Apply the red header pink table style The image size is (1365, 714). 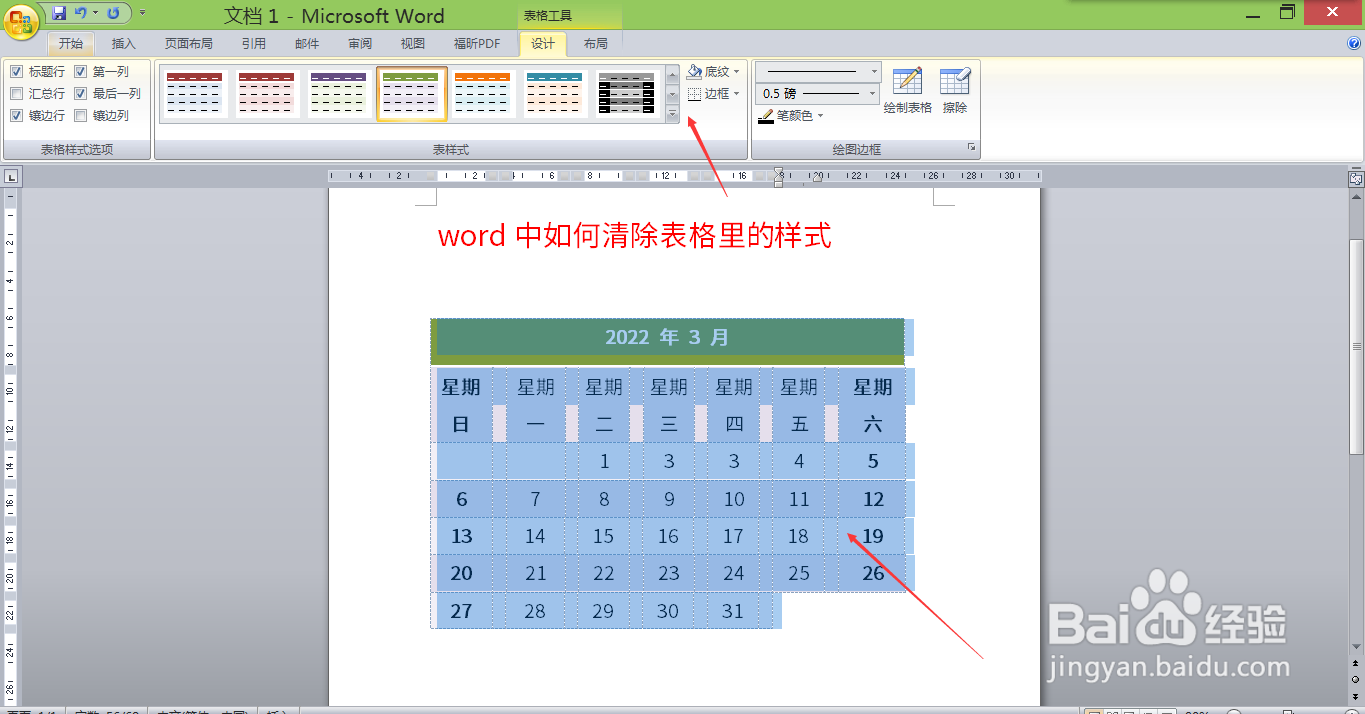pos(267,94)
